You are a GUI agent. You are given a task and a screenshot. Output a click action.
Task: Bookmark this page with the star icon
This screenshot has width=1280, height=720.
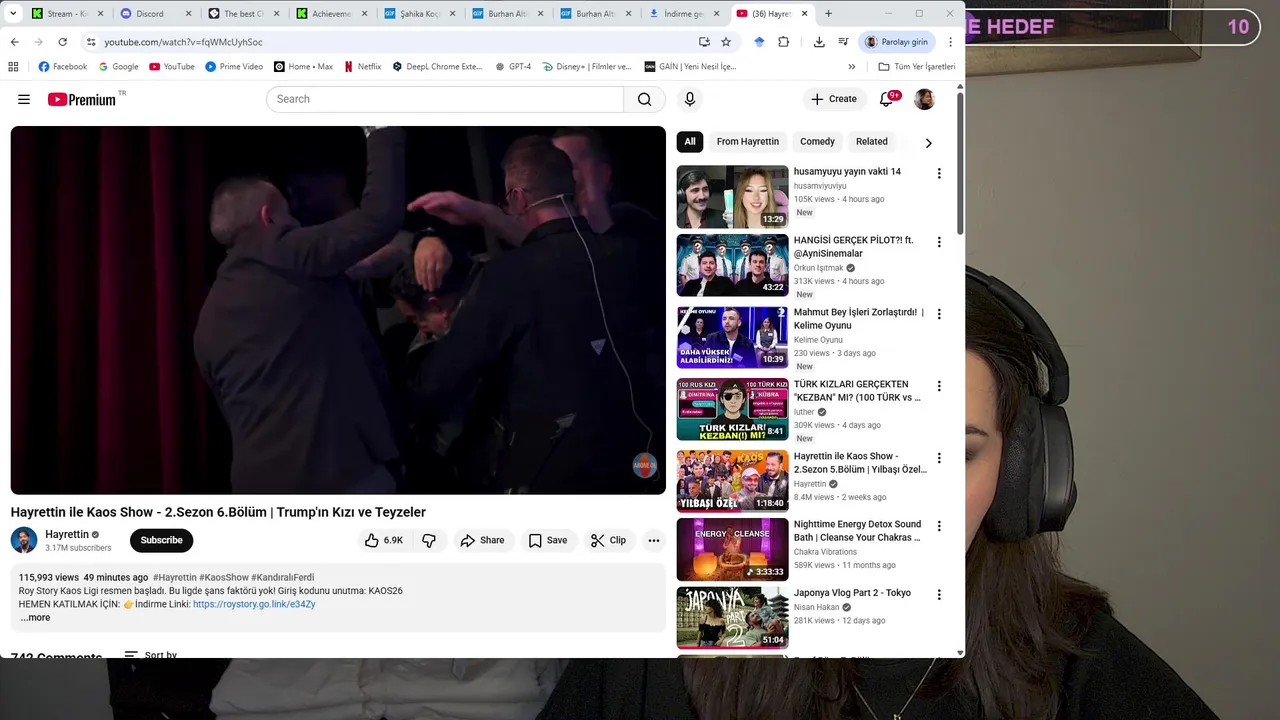pos(726,42)
